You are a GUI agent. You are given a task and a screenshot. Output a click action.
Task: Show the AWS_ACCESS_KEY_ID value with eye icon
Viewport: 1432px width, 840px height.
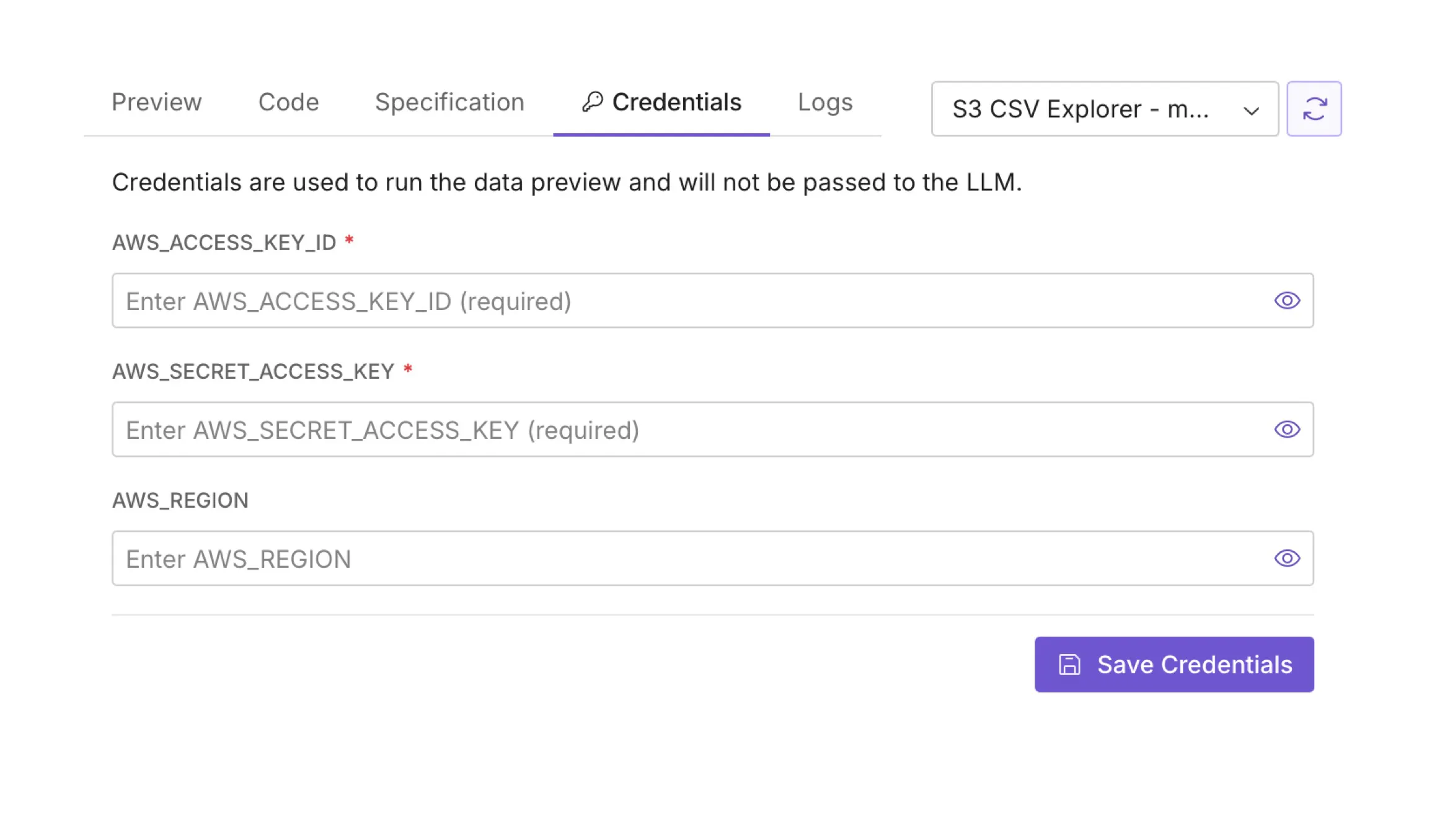coord(1286,301)
